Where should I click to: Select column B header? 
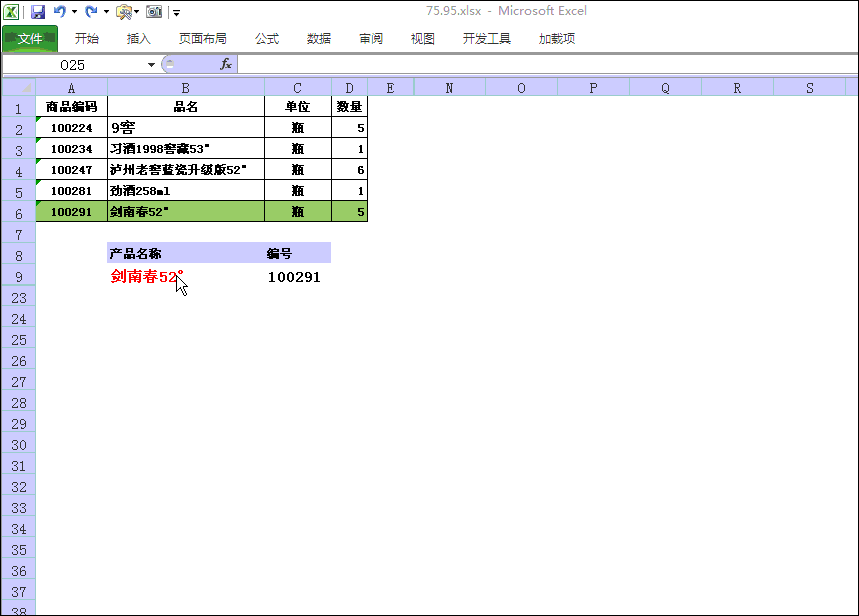tap(186, 88)
